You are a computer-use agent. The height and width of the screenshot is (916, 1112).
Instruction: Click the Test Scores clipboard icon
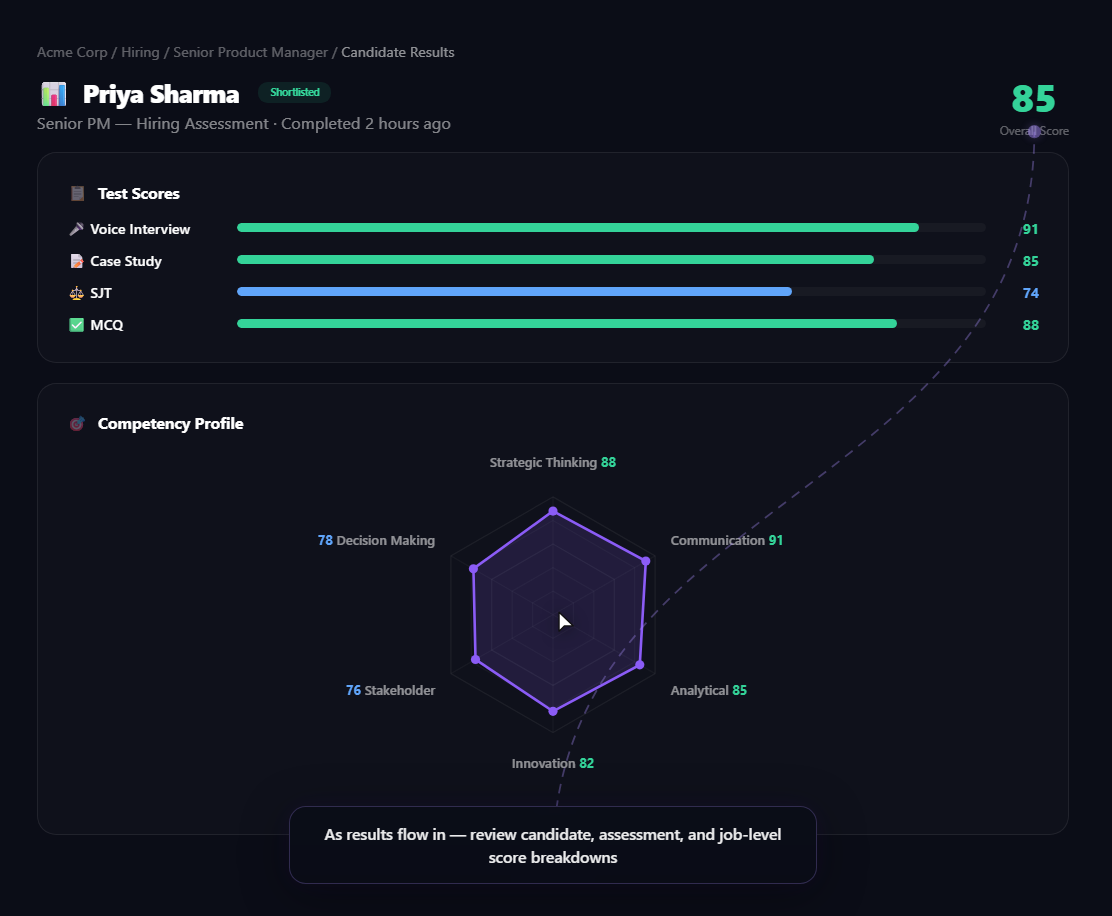77,194
